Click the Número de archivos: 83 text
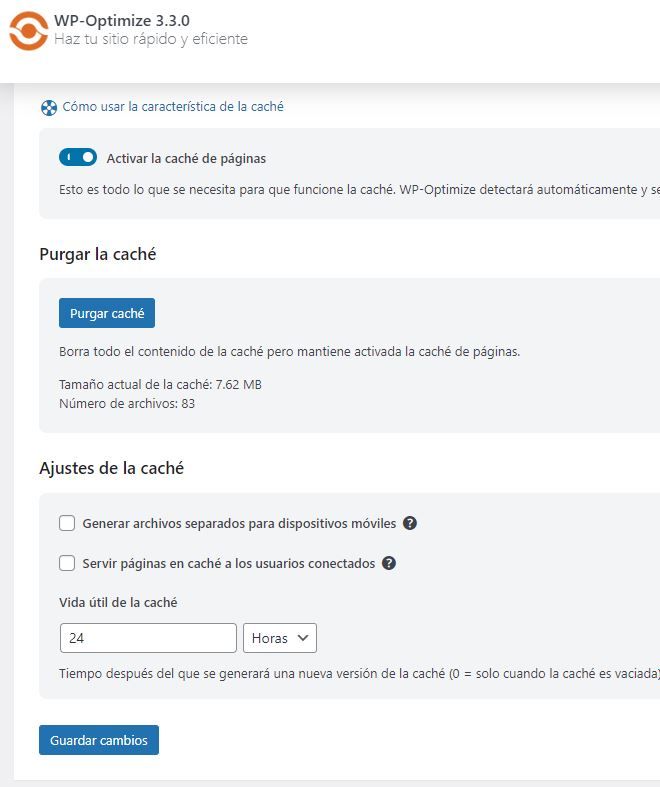The height and width of the screenshot is (787, 660). (127, 404)
